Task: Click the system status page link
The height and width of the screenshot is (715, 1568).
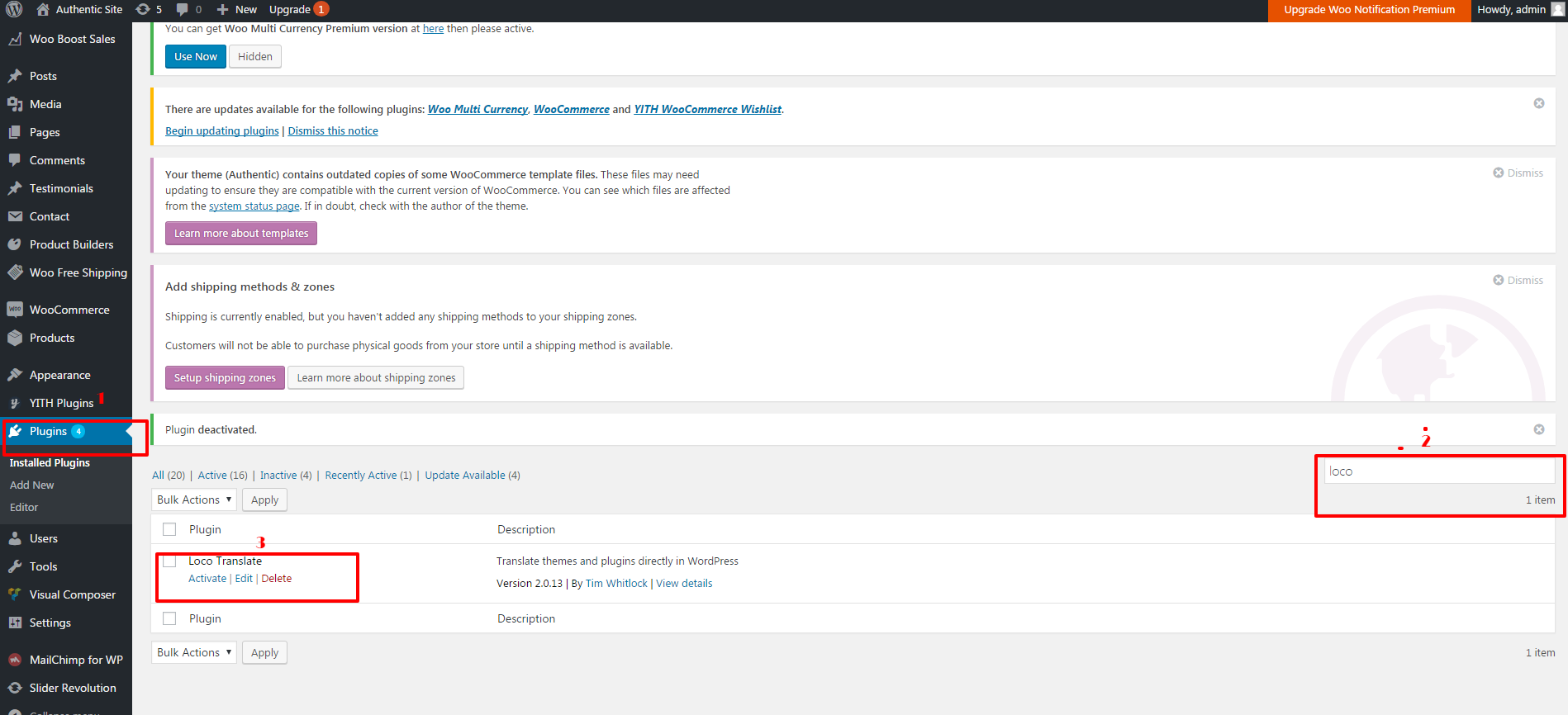Action: point(254,206)
